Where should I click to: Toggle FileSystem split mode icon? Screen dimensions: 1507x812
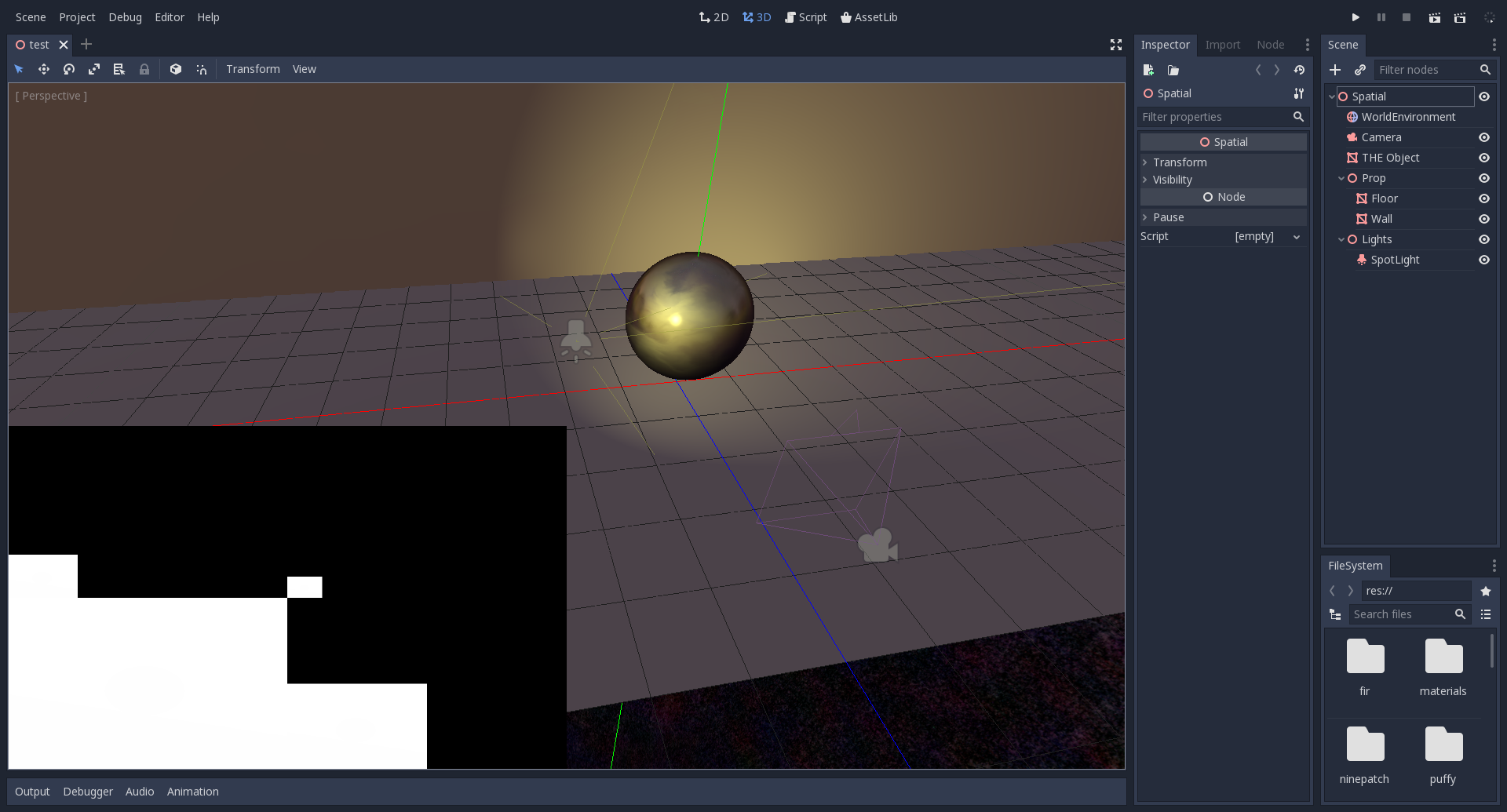coord(1335,614)
